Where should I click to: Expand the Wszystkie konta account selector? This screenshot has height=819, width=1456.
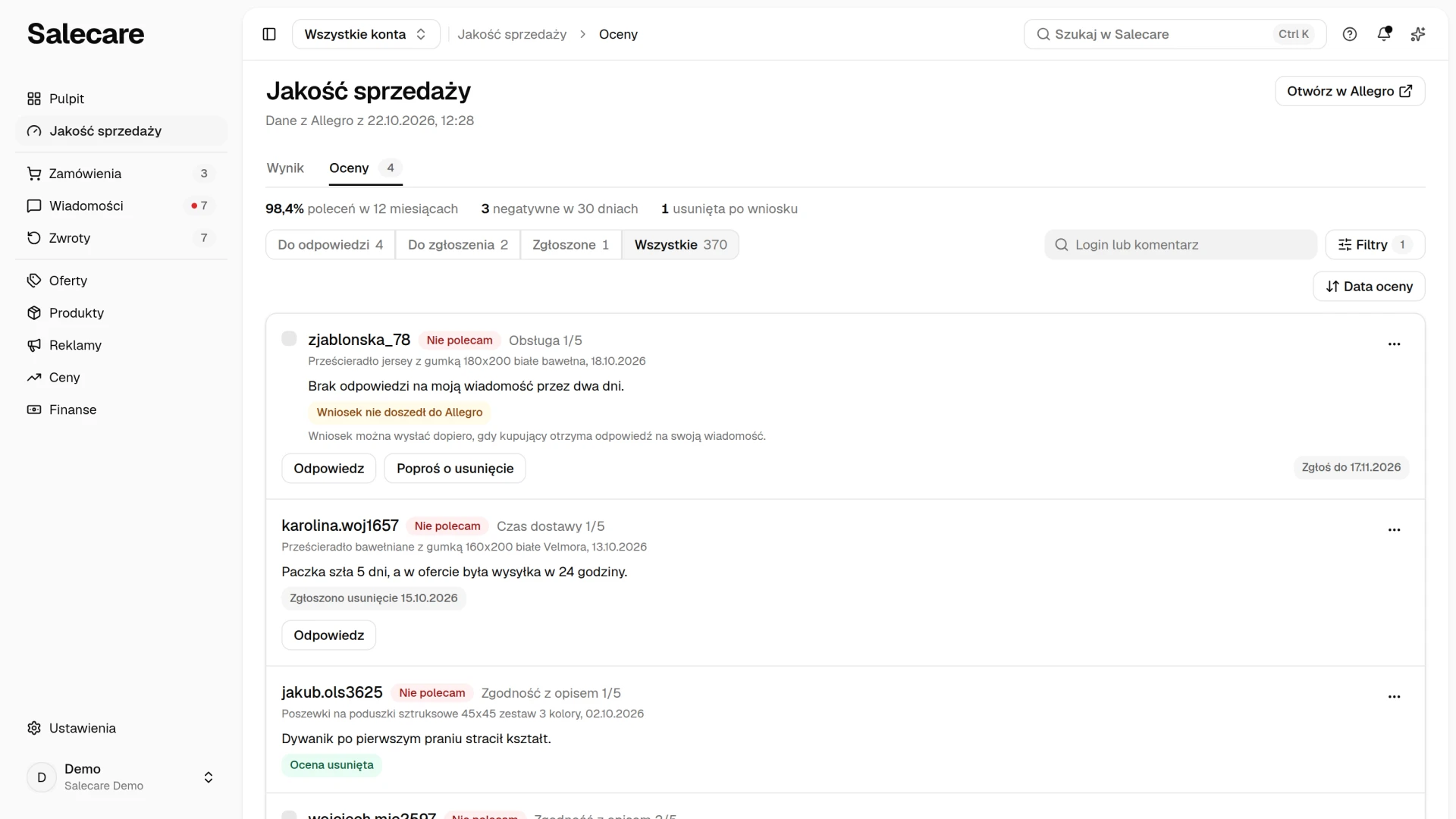(x=366, y=34)
